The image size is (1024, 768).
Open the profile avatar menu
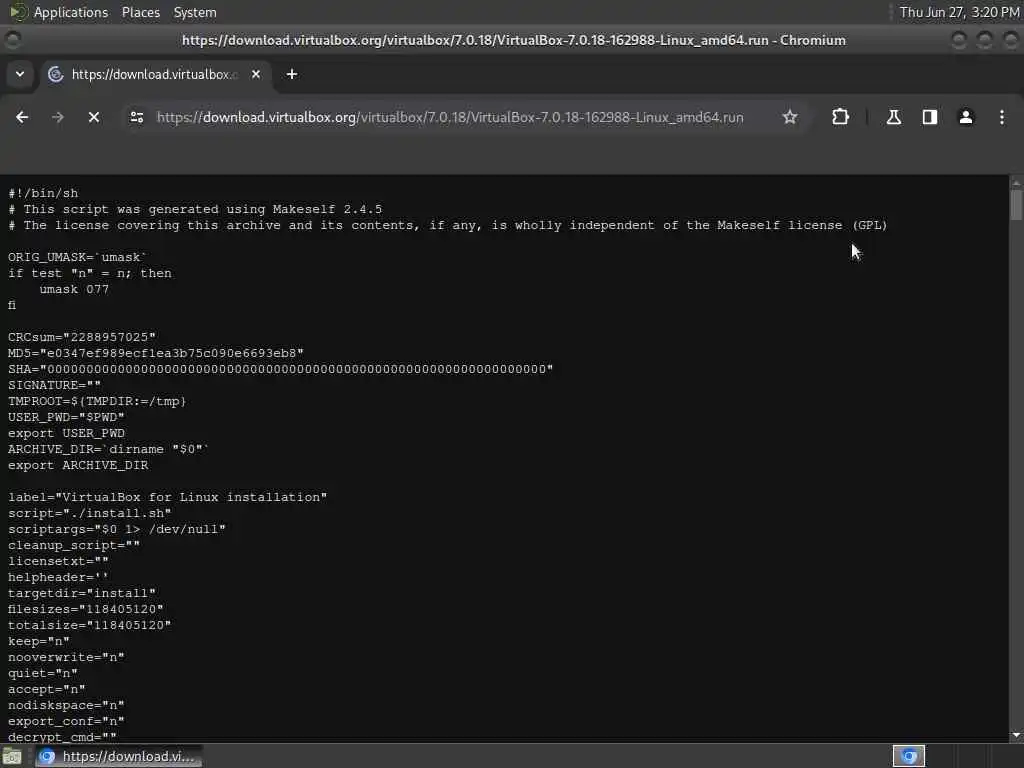966,118
